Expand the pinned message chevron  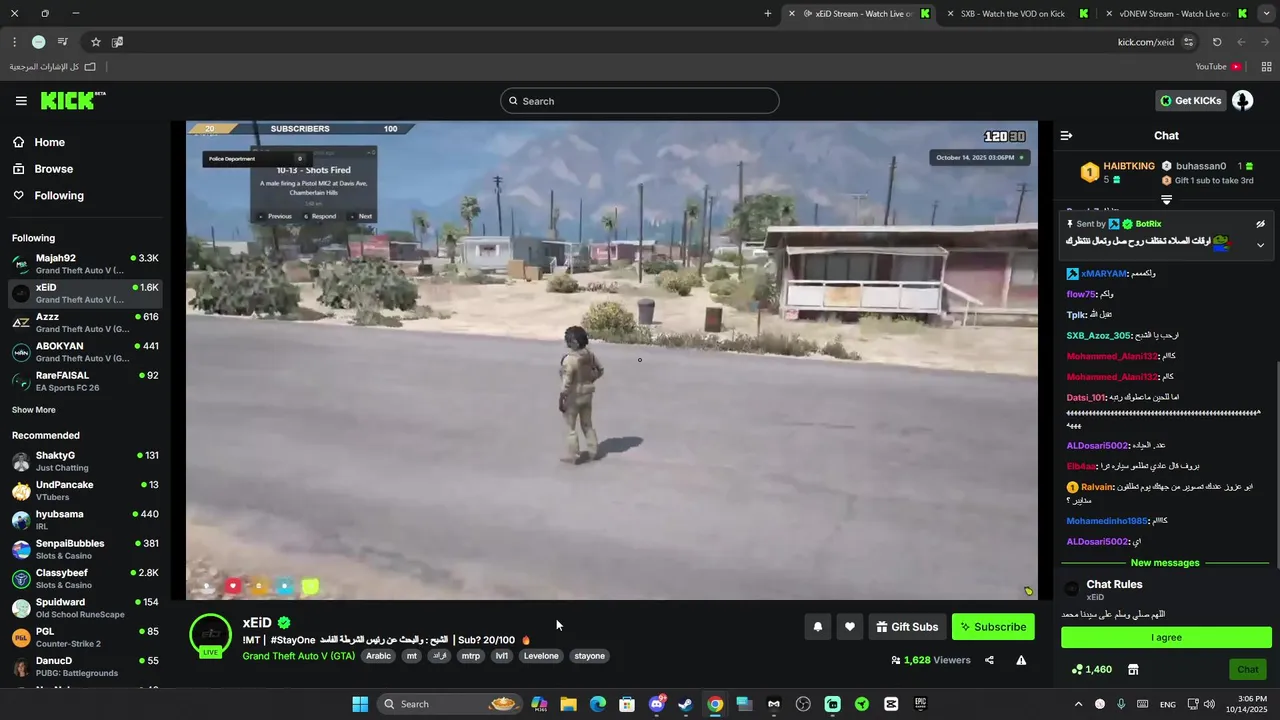pyautogui.click(x=1260, y=245)
